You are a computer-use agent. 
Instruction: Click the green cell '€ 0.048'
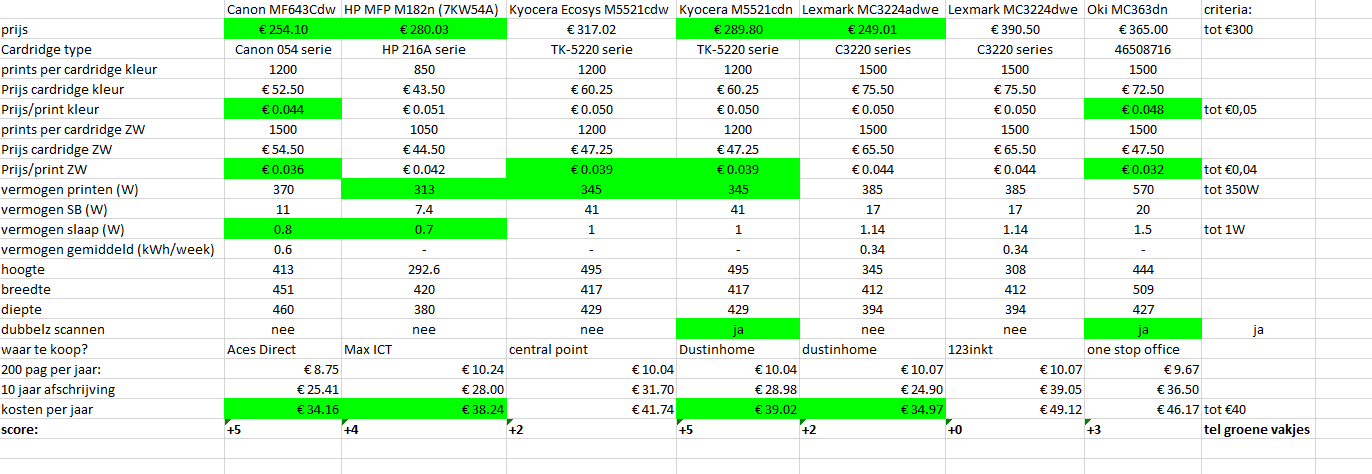(x=1143, y=110)
